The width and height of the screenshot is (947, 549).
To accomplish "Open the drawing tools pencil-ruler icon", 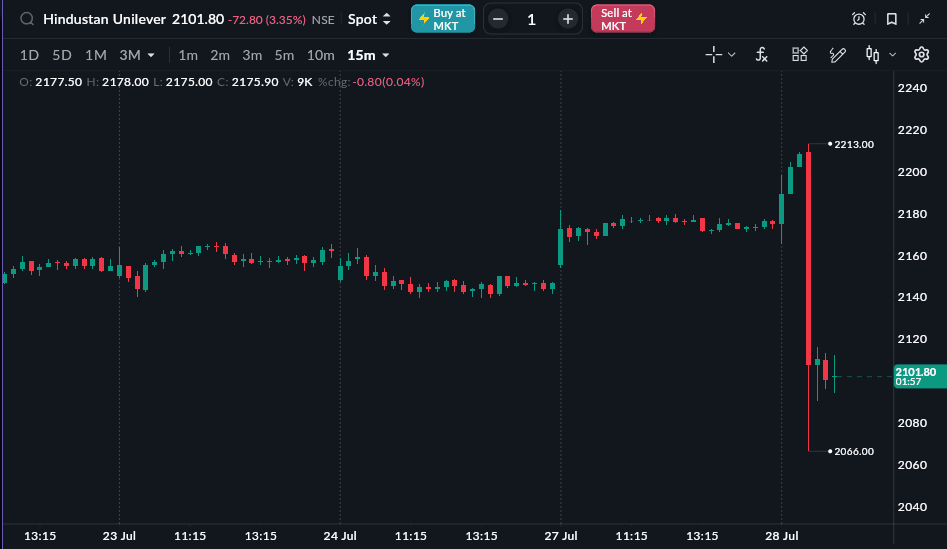I will [x=837, y=55].
